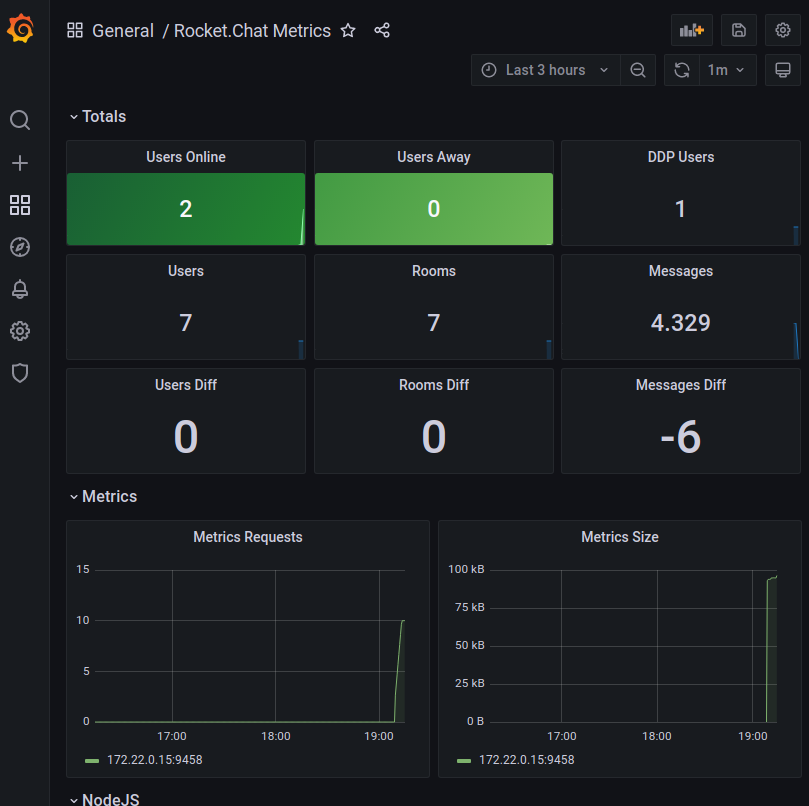Click Metrics Size legend color swatch
The image size is (809, 806).
tap(464, 761)
